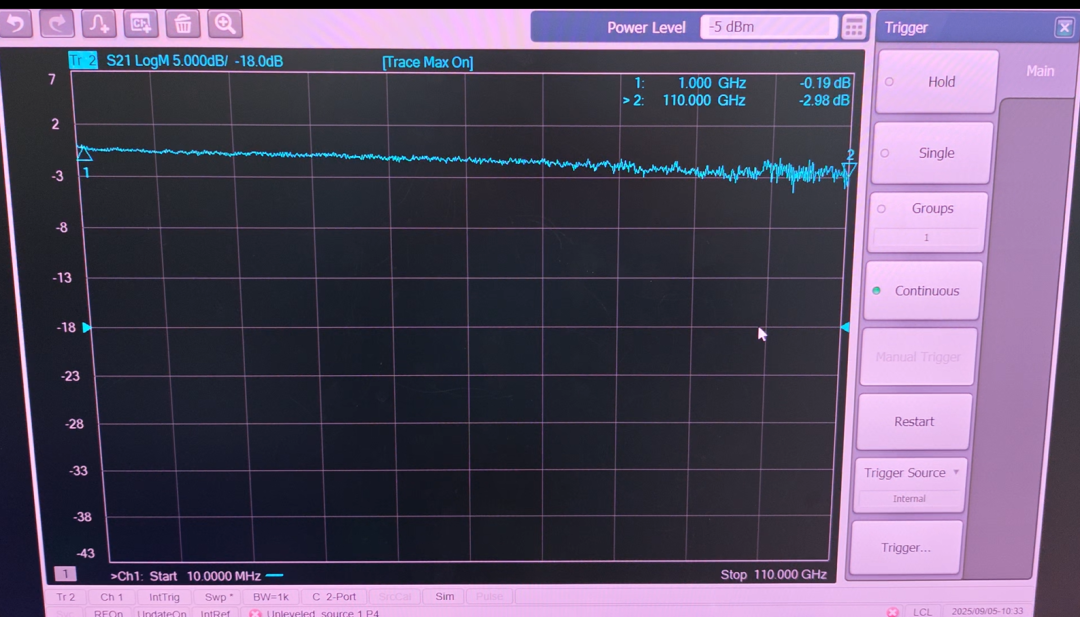1080x617 pixels.
Task: Add a new trace with toolbar icon
Action: coord(98,23)
